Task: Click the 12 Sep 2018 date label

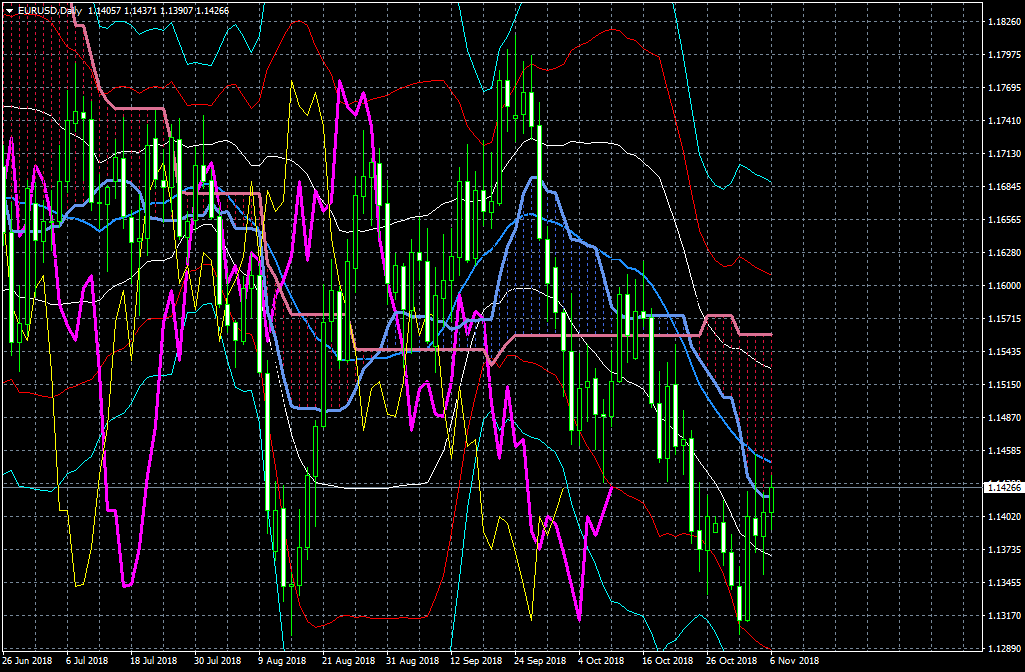Action: (x=475, y=661)
